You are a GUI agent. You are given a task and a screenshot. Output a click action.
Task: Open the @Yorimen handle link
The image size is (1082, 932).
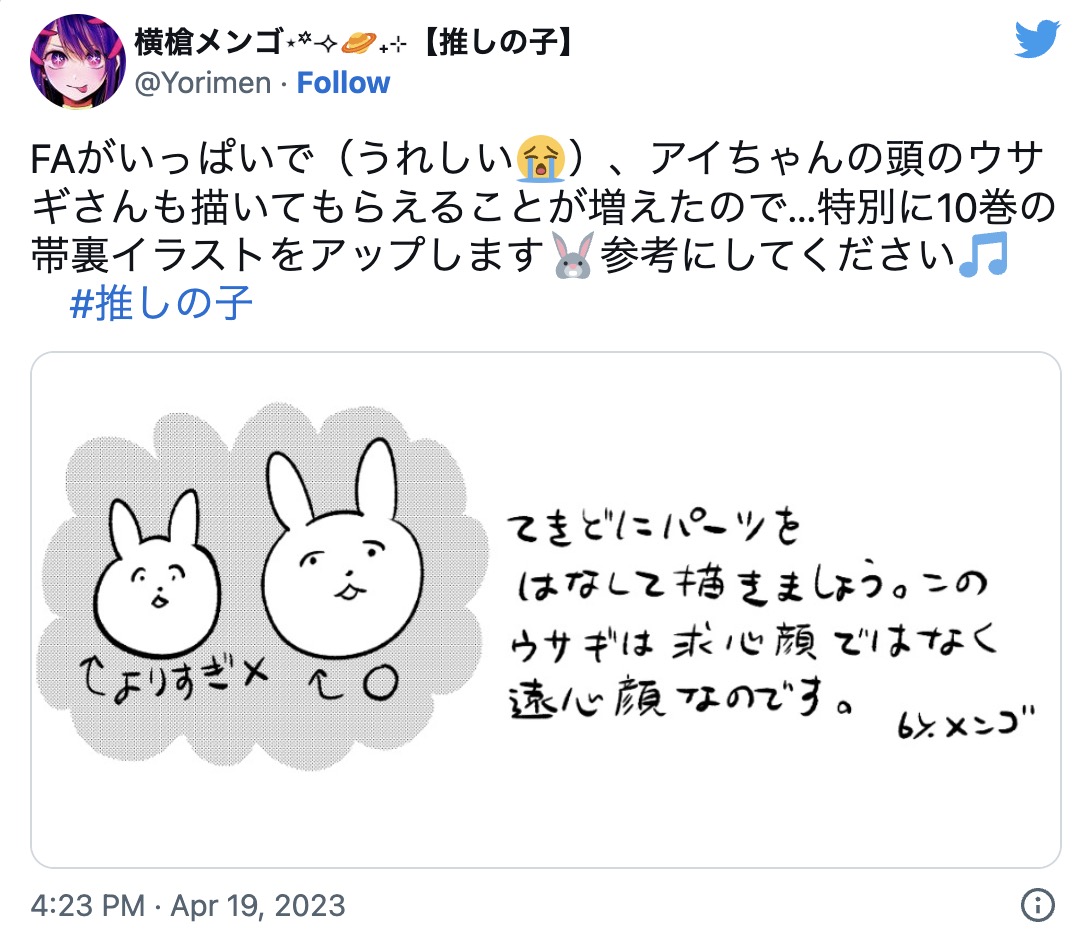click(x=202, y=83)
